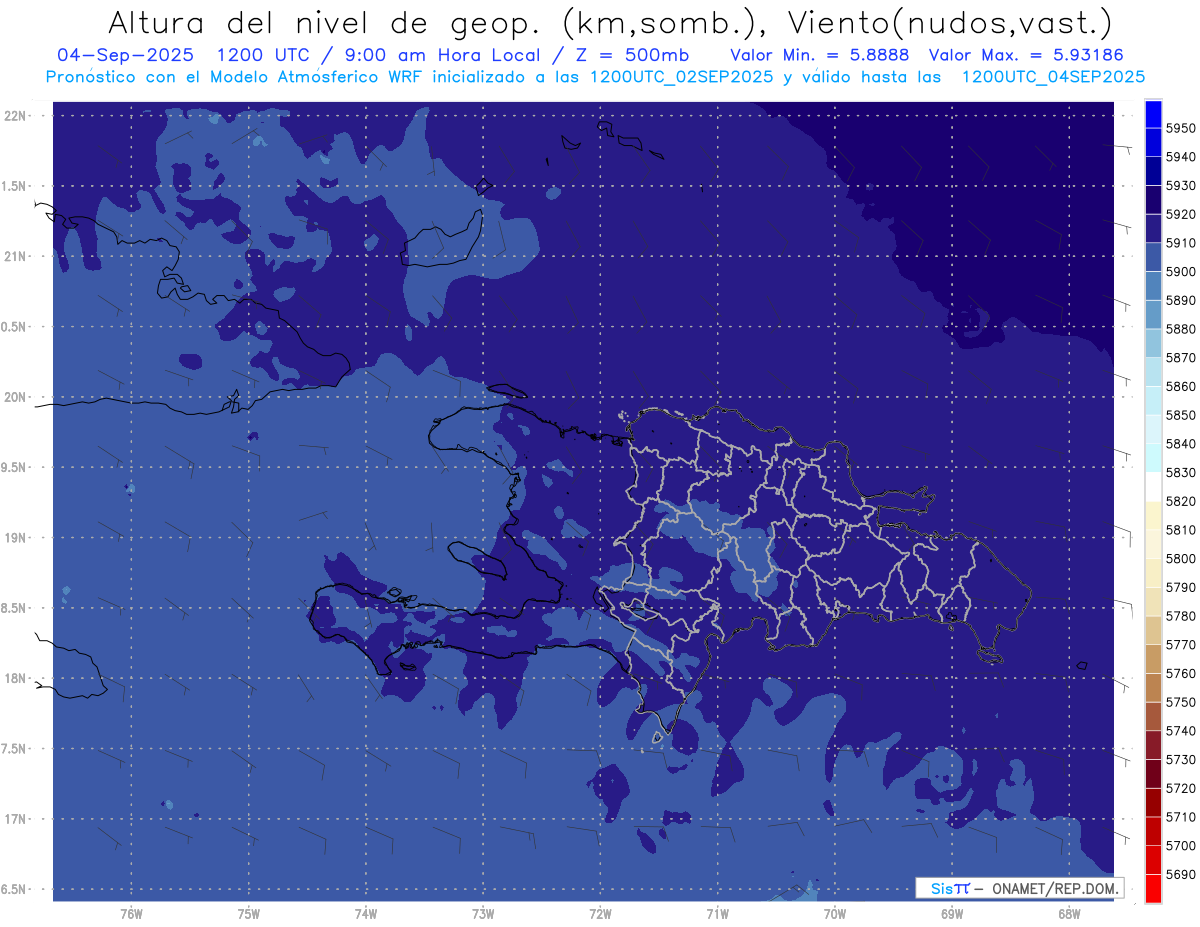Click the 76W longitude axis label
This screenshot has height=927, width=1200.
click(131, 914)
